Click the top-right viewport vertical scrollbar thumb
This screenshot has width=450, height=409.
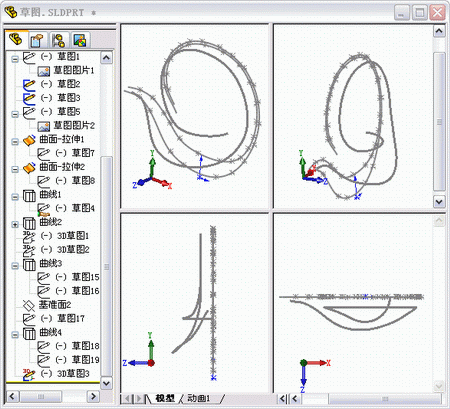[x=439, y=121]
